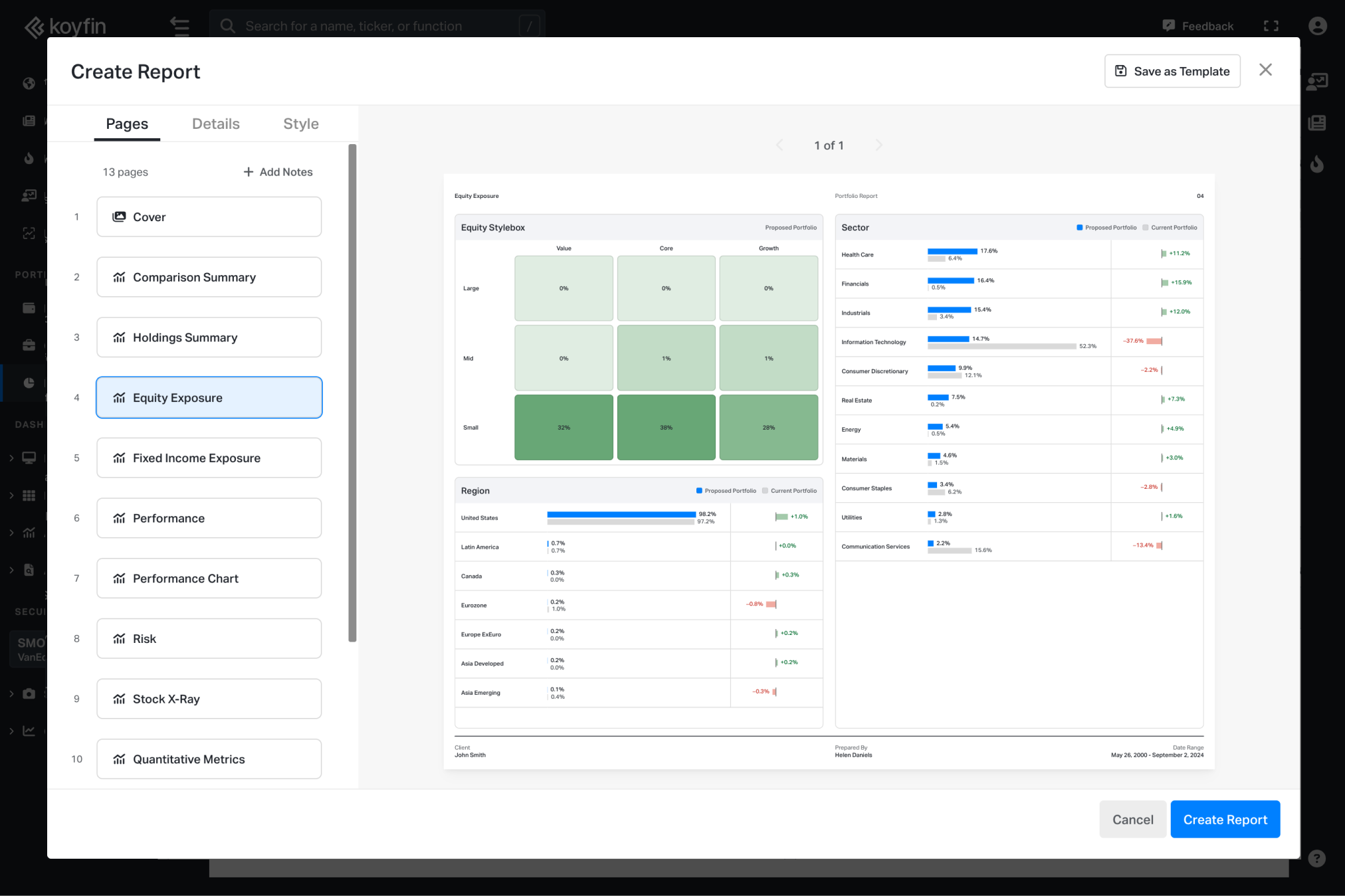The height and width of the screenshot is (896, 1345).
Task: Click the globe icon in the left sidebar
Action: (29, 83)
